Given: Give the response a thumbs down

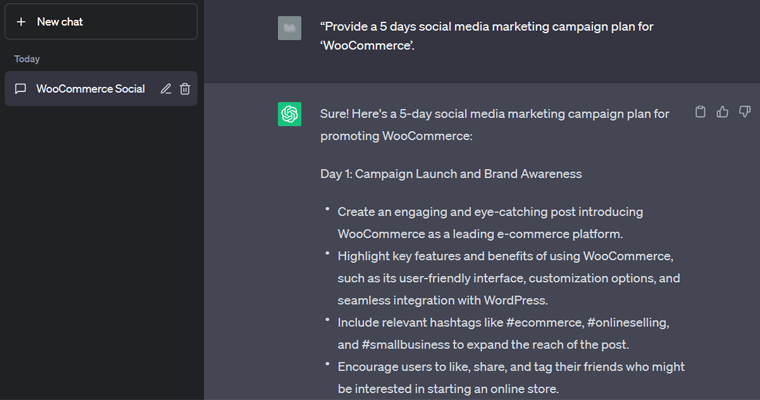Looking at the screenshot, I should (744, 112).
